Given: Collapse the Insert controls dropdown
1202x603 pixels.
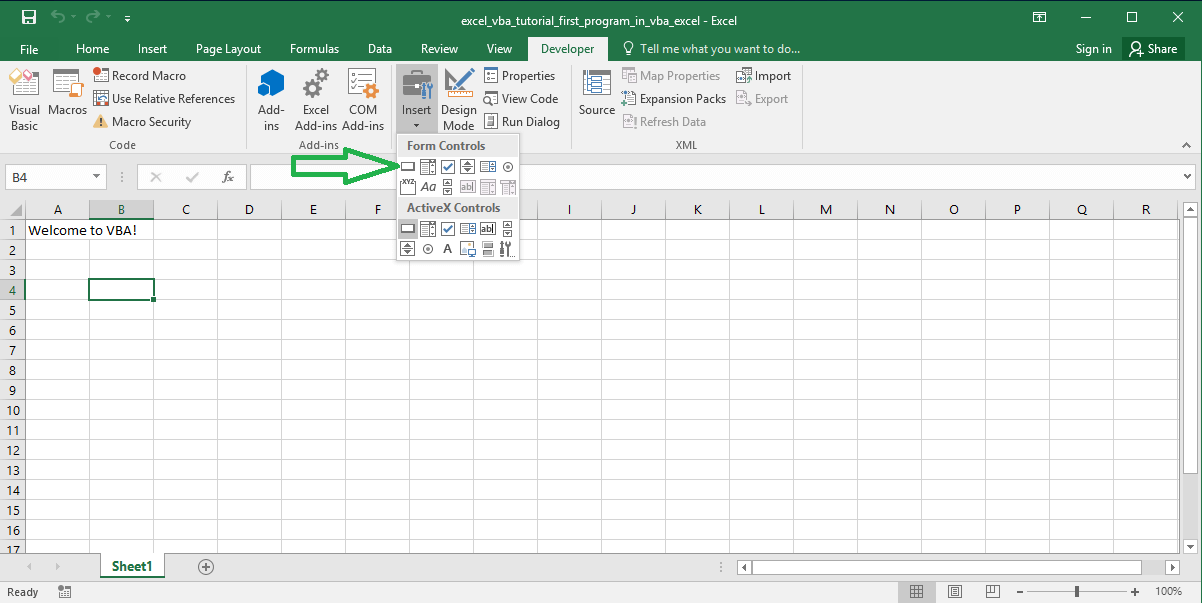Looking at the screenshot, I should 416,100.
